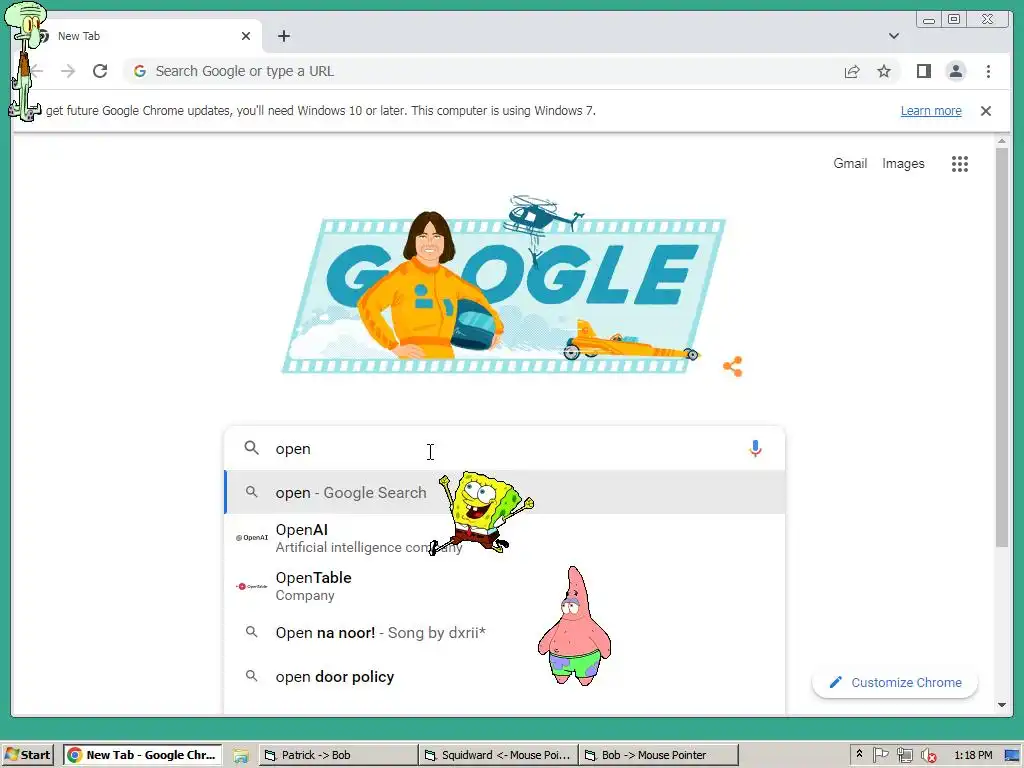Choose the open door policy suggestion
The image size is (1024, 768).
504,677
